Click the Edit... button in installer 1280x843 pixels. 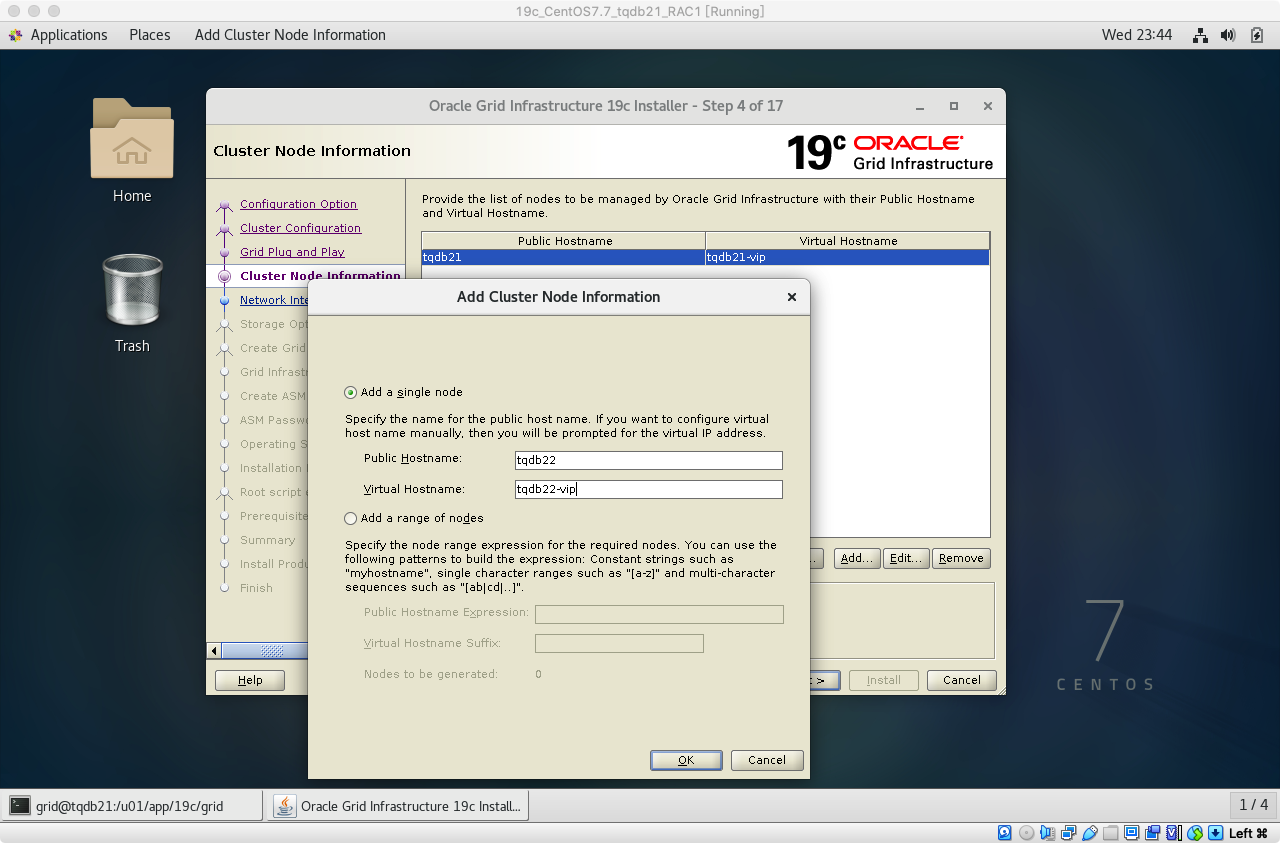click(906, 558)
